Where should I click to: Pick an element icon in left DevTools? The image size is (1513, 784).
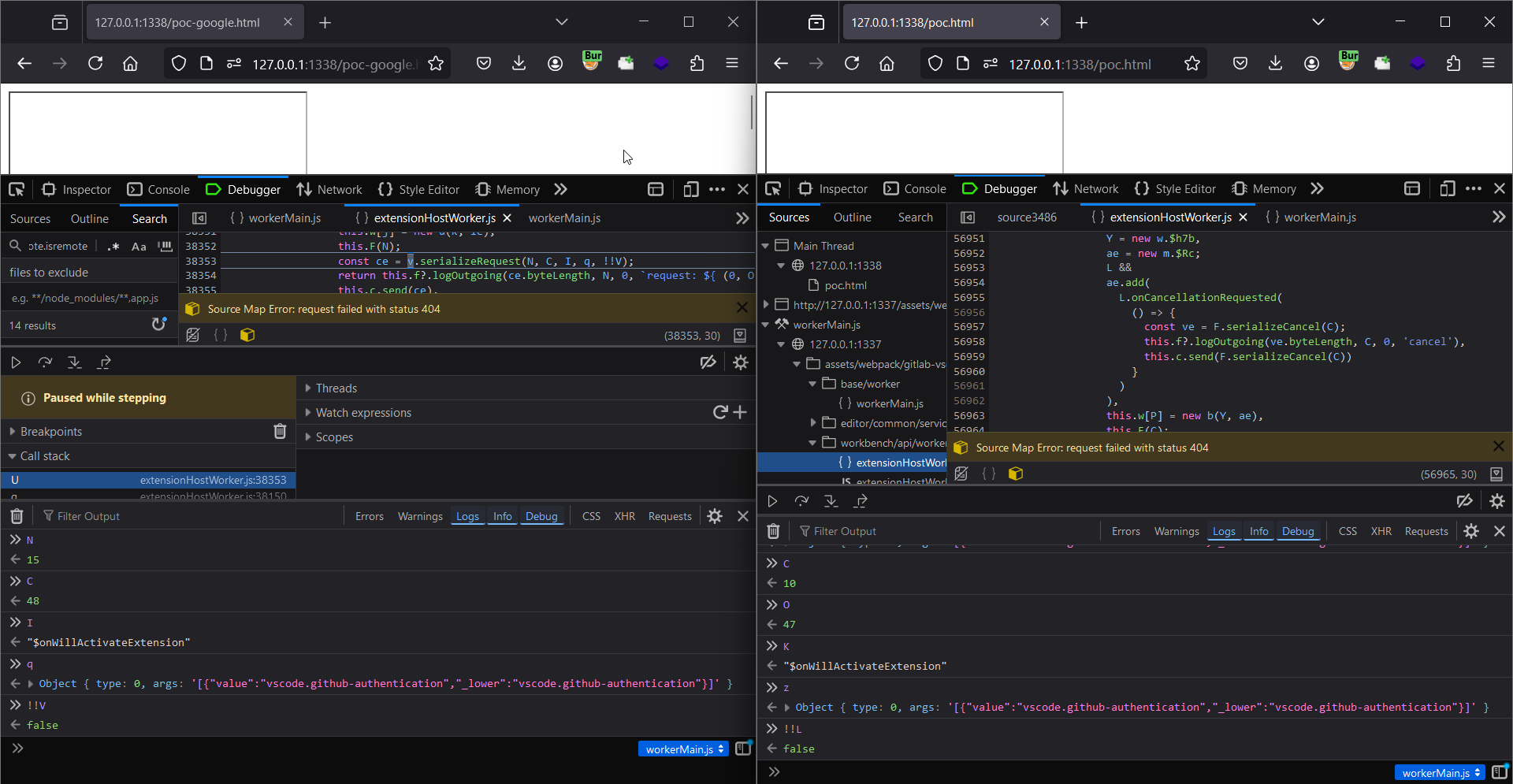pos(17,189)
